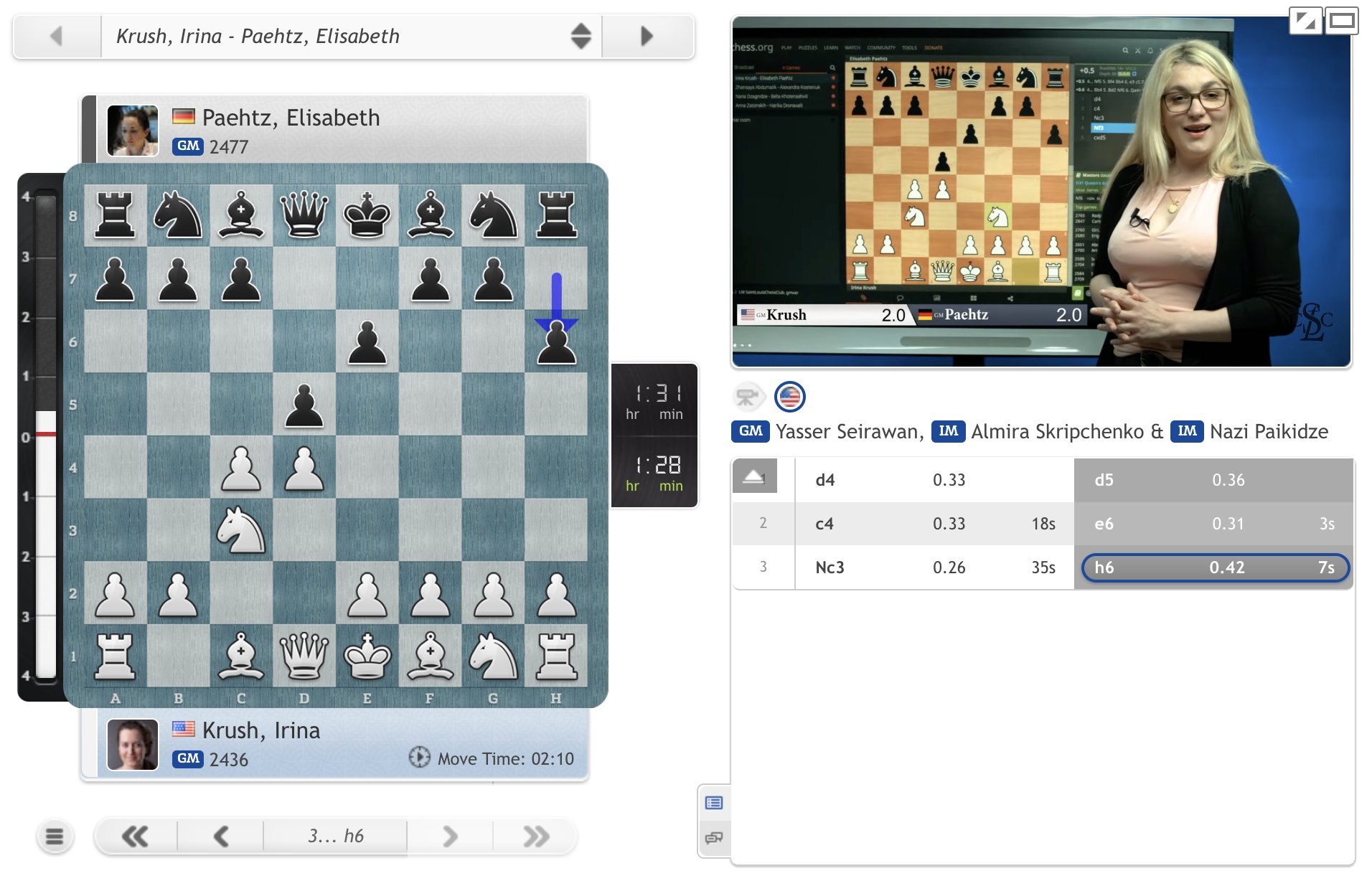
Task: Go to next game with right arrow
Action: (x=647, y=36)
